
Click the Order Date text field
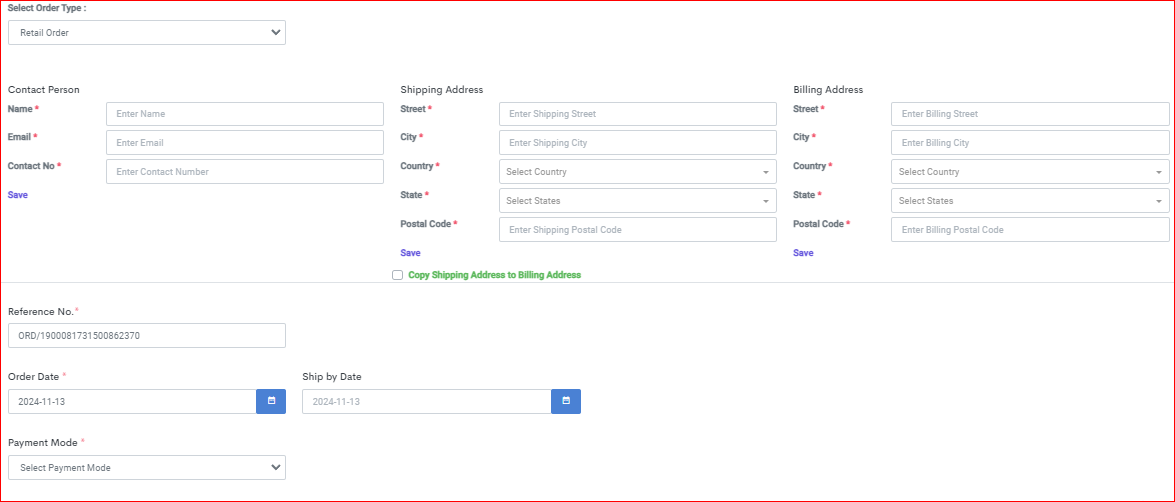tap(133, 401)
